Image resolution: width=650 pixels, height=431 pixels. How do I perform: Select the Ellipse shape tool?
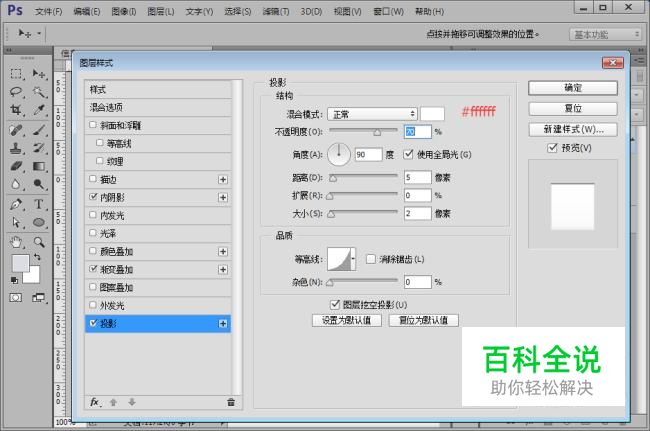click(39, 223)
